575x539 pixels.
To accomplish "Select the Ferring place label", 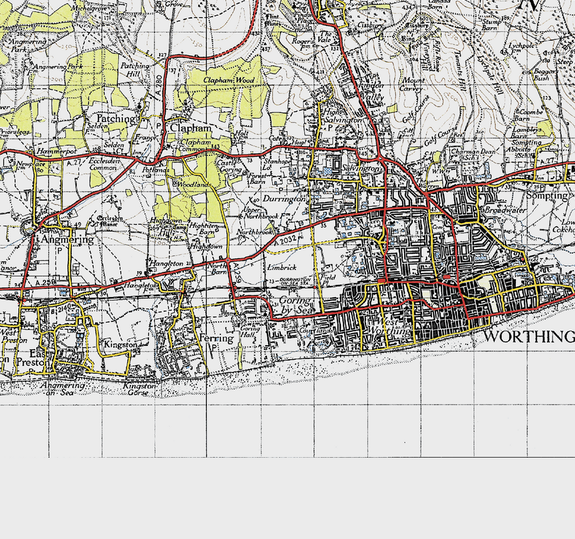I will click(x=216, y=338).
